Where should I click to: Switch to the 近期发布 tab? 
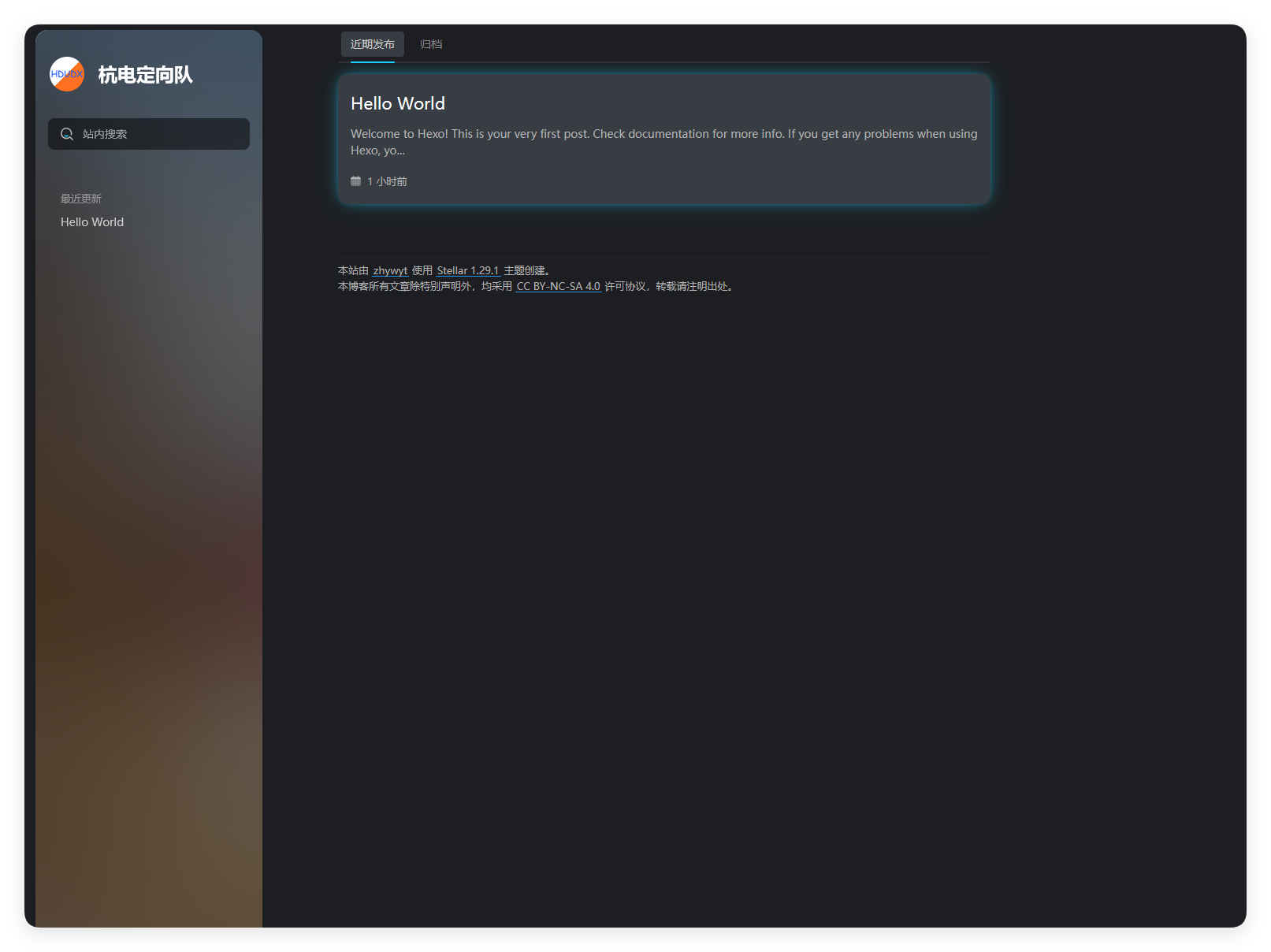coord(372,44)
